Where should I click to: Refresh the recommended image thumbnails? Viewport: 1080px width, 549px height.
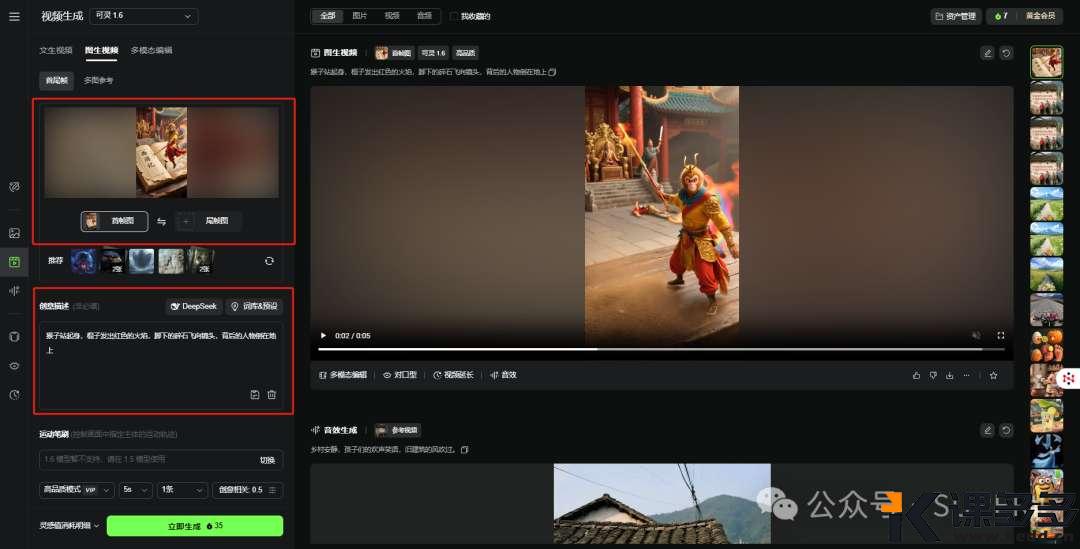(269, 261)
